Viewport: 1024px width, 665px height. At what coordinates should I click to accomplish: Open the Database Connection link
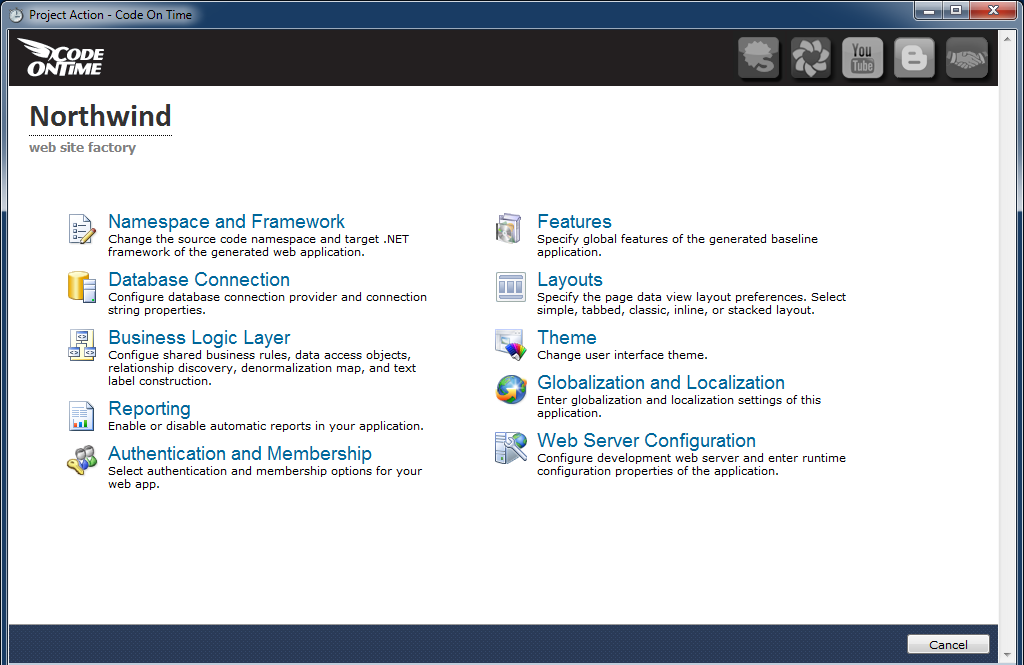(199, 280)
